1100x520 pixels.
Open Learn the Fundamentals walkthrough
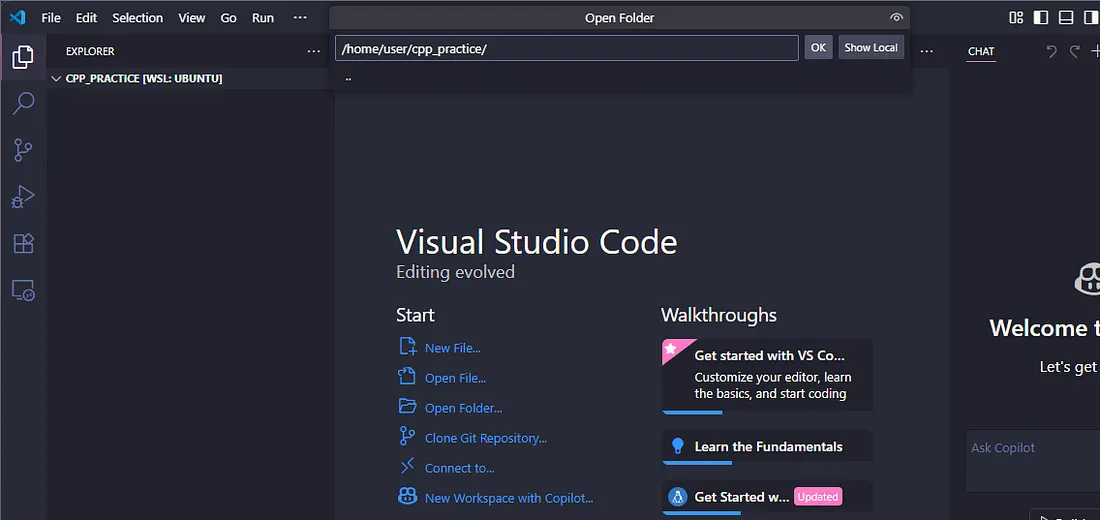tap(767, 447)
